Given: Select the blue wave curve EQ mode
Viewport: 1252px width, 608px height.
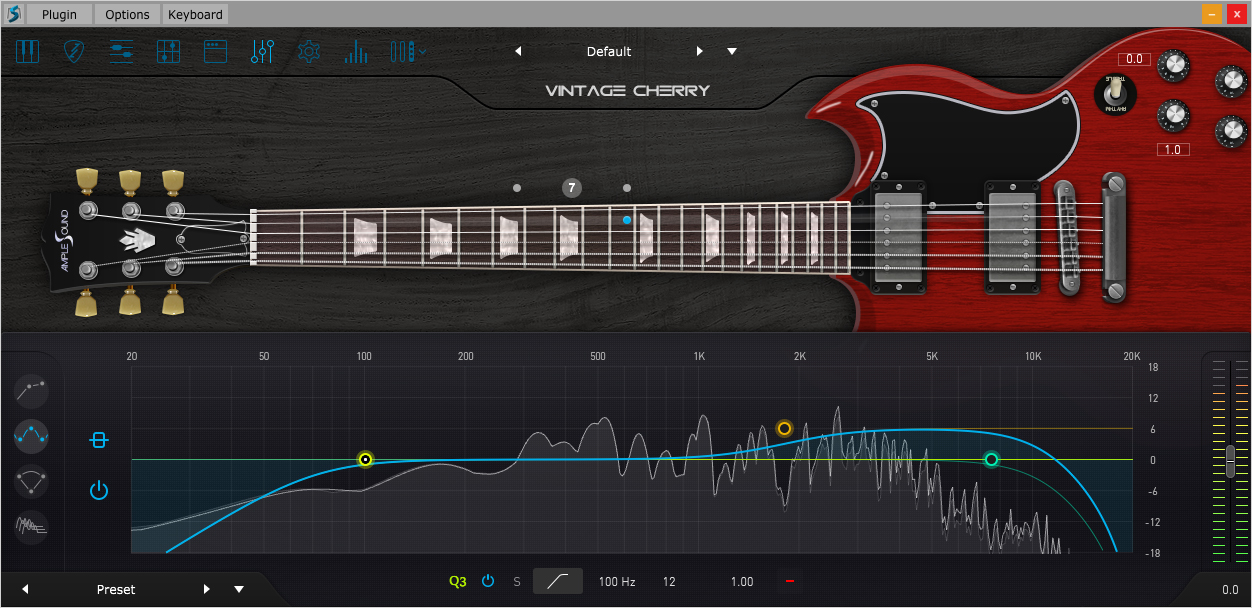Looking at the screenshot, I should tap(31, 436).
